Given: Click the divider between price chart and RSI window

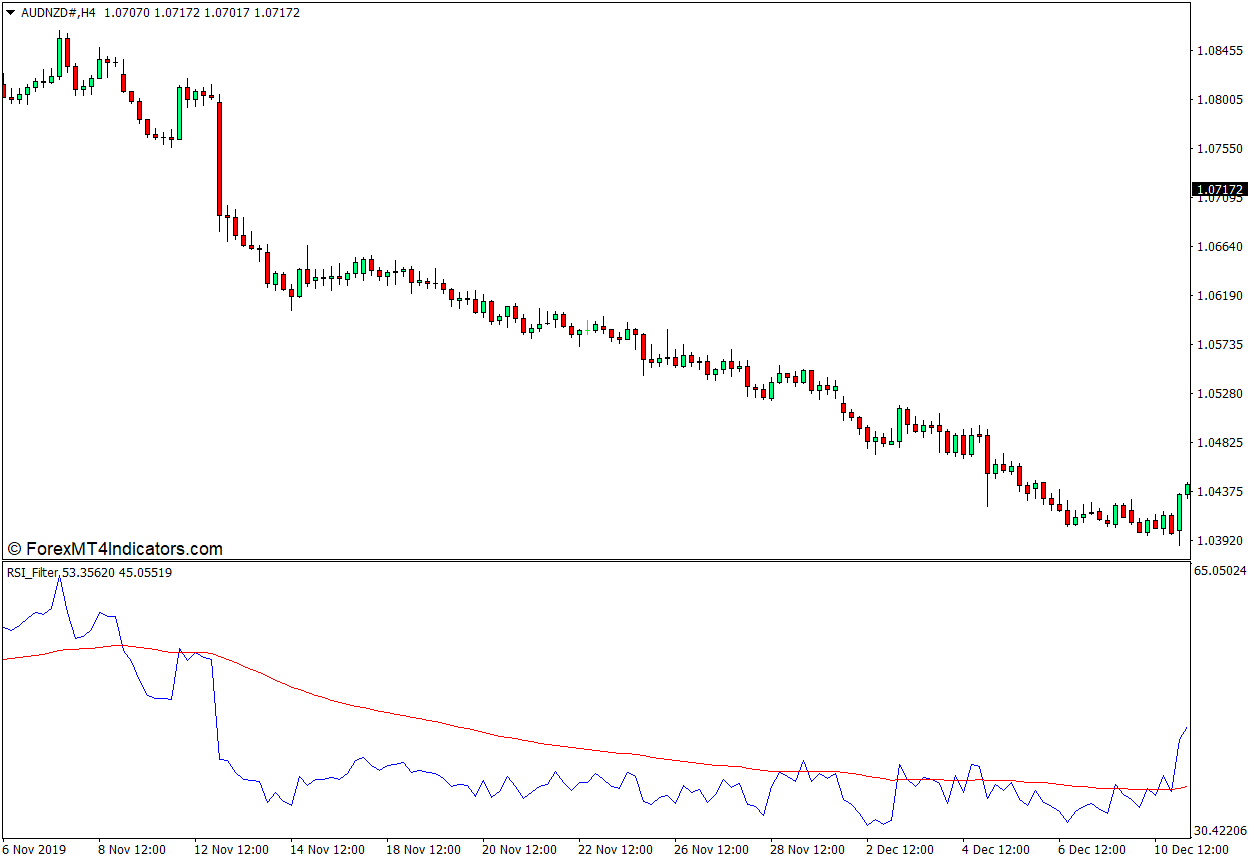Looking at the screenshot, I should pos(600,560).
